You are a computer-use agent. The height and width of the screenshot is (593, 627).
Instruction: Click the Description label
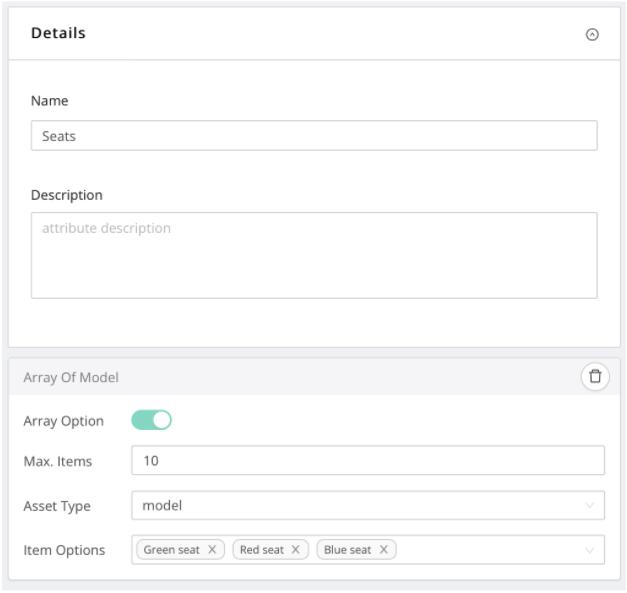pyautogui.click(x=66, y=195)
